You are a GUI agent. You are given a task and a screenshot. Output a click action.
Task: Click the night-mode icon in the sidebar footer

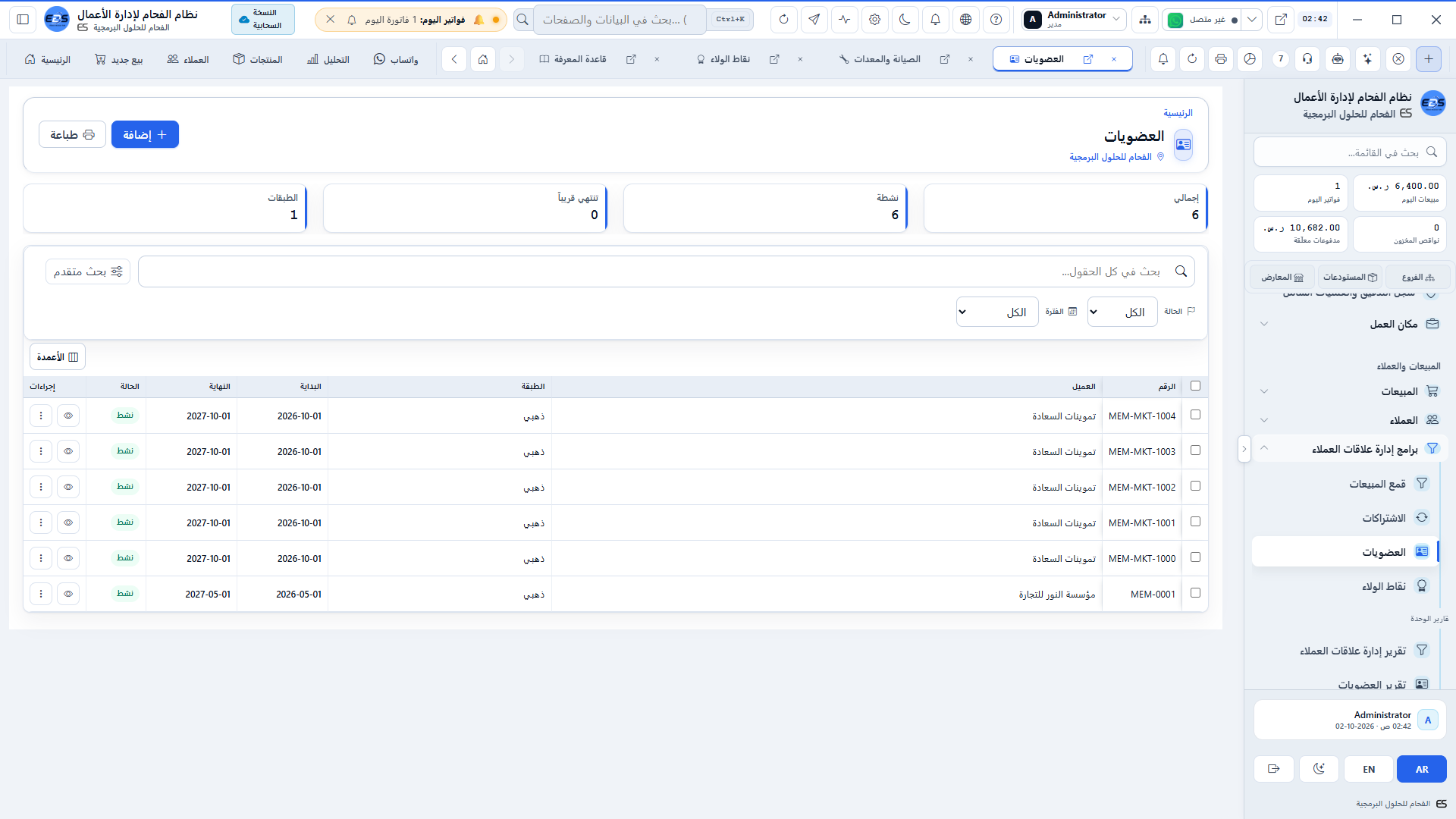click(1319, 769)
